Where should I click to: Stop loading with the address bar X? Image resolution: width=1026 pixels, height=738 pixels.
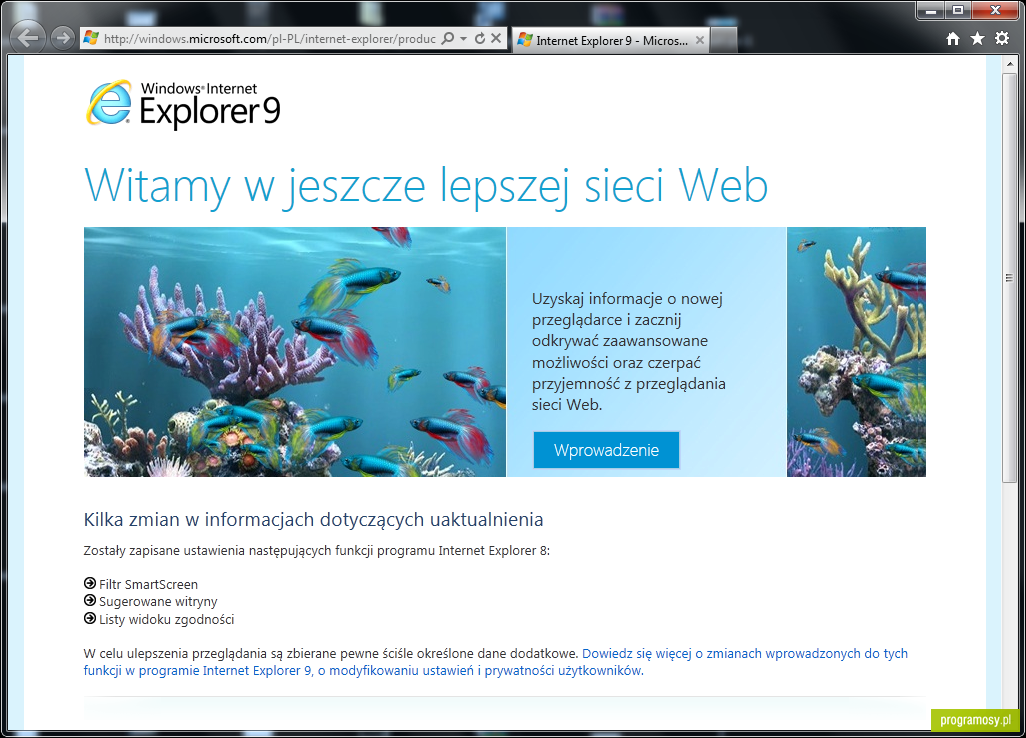point(496,39)
